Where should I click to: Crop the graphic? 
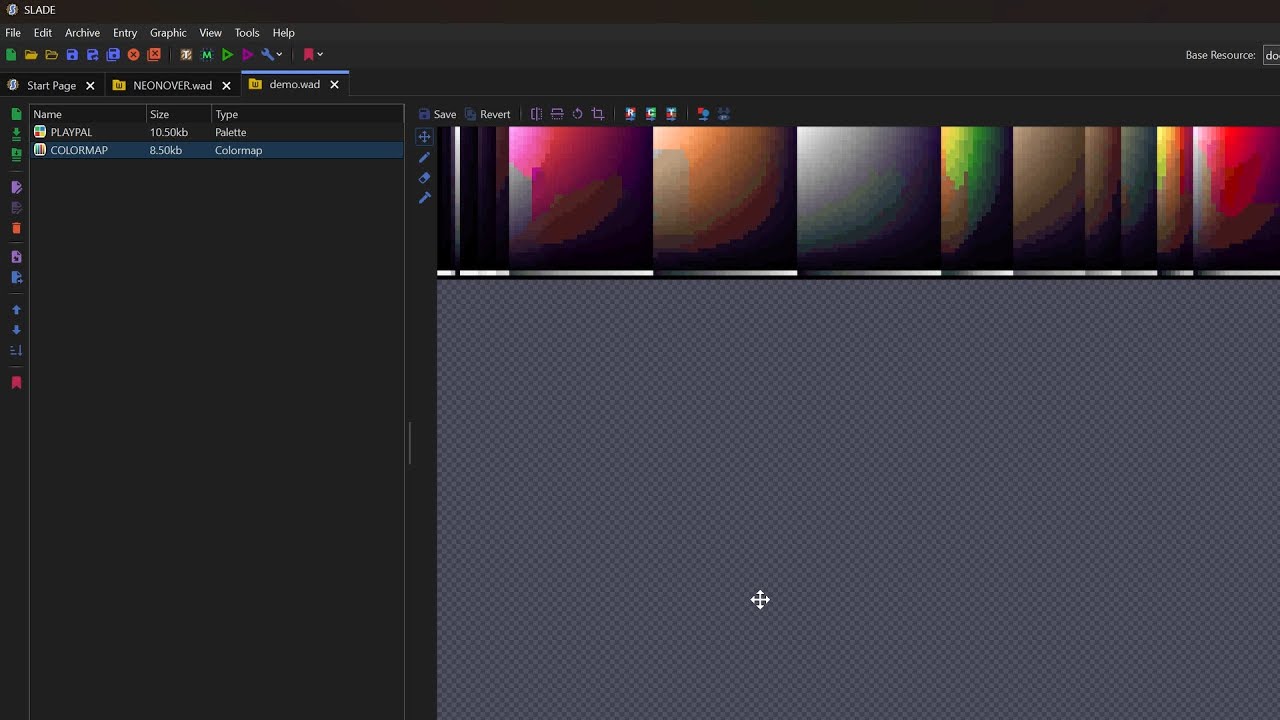(598, 114)
